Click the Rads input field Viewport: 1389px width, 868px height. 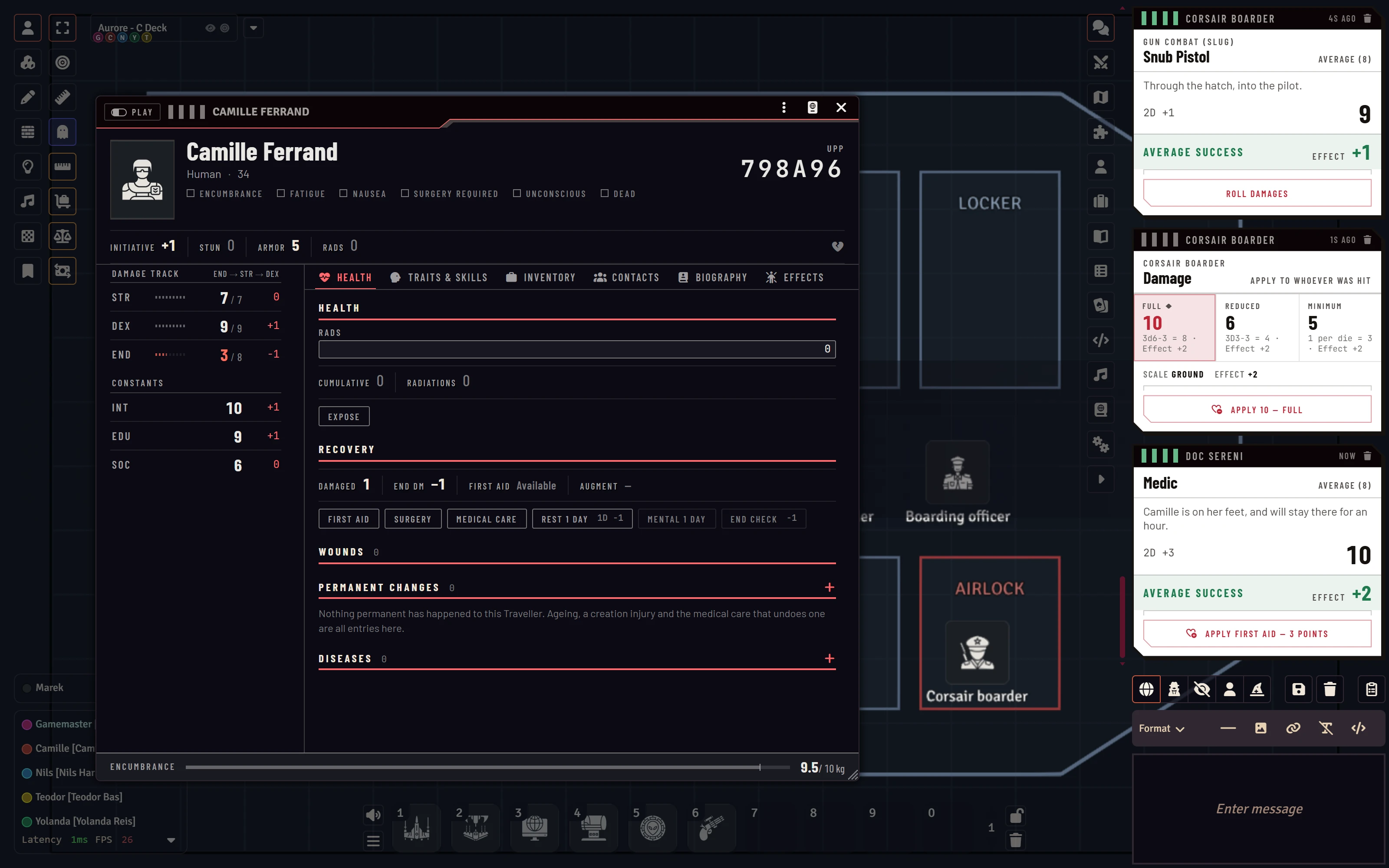coord(577,349)
